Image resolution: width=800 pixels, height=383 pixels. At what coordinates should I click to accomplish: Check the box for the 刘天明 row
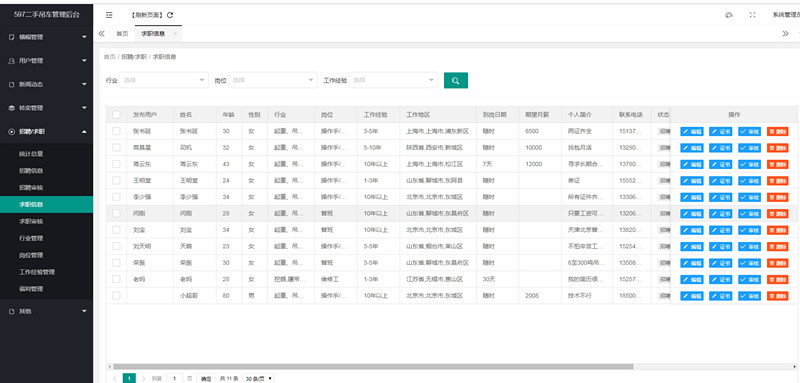pos(116,246)
